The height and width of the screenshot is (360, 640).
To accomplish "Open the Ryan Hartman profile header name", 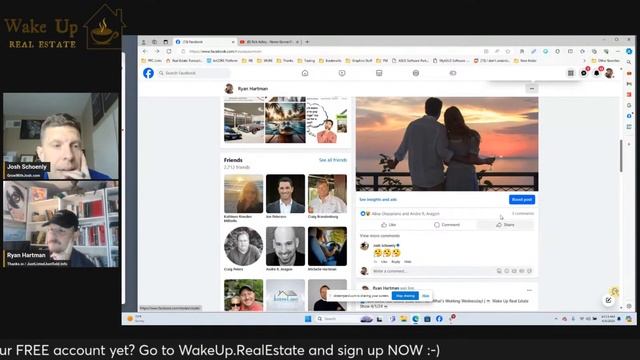I will tap(253, 89).
